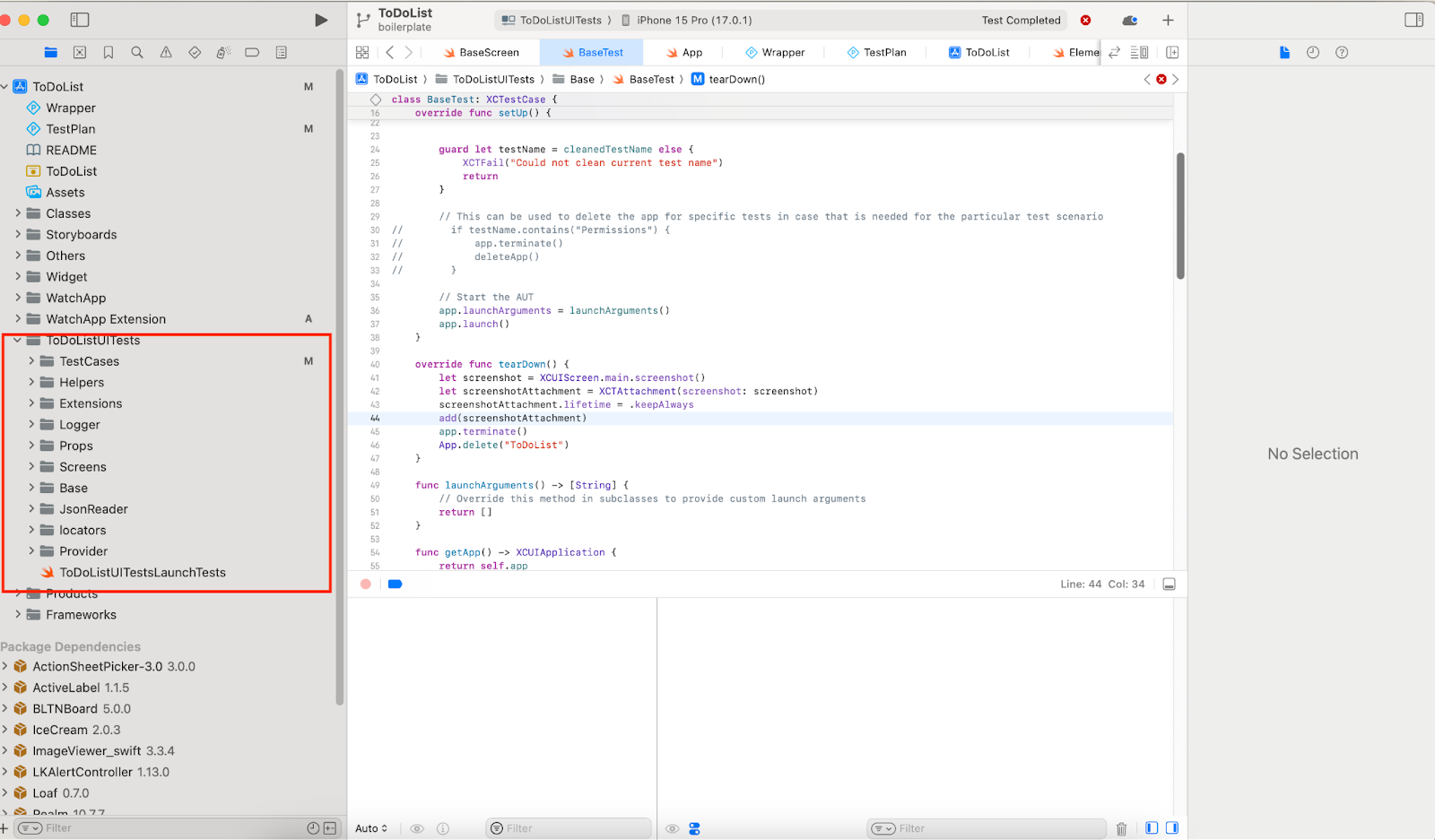Viewport: 1435px width, 840px height.
Task: Toggle the variables view pane
Action: coord(1152,828)
